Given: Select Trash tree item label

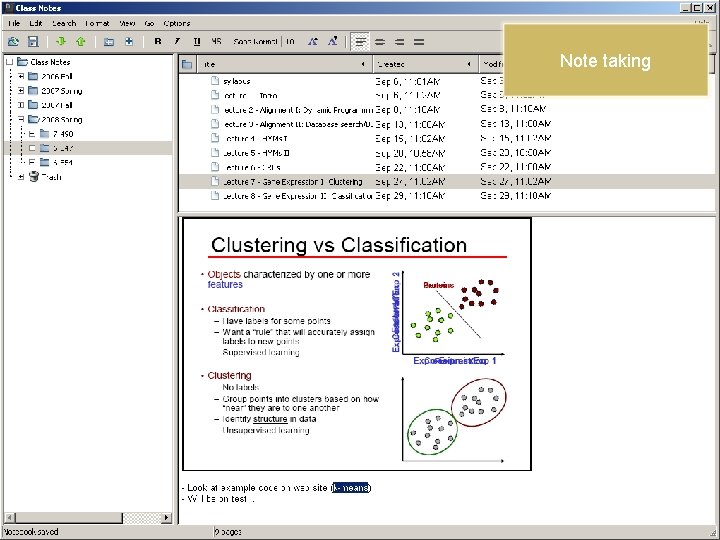Looking at the screenshot, I should tap(51, 176).
